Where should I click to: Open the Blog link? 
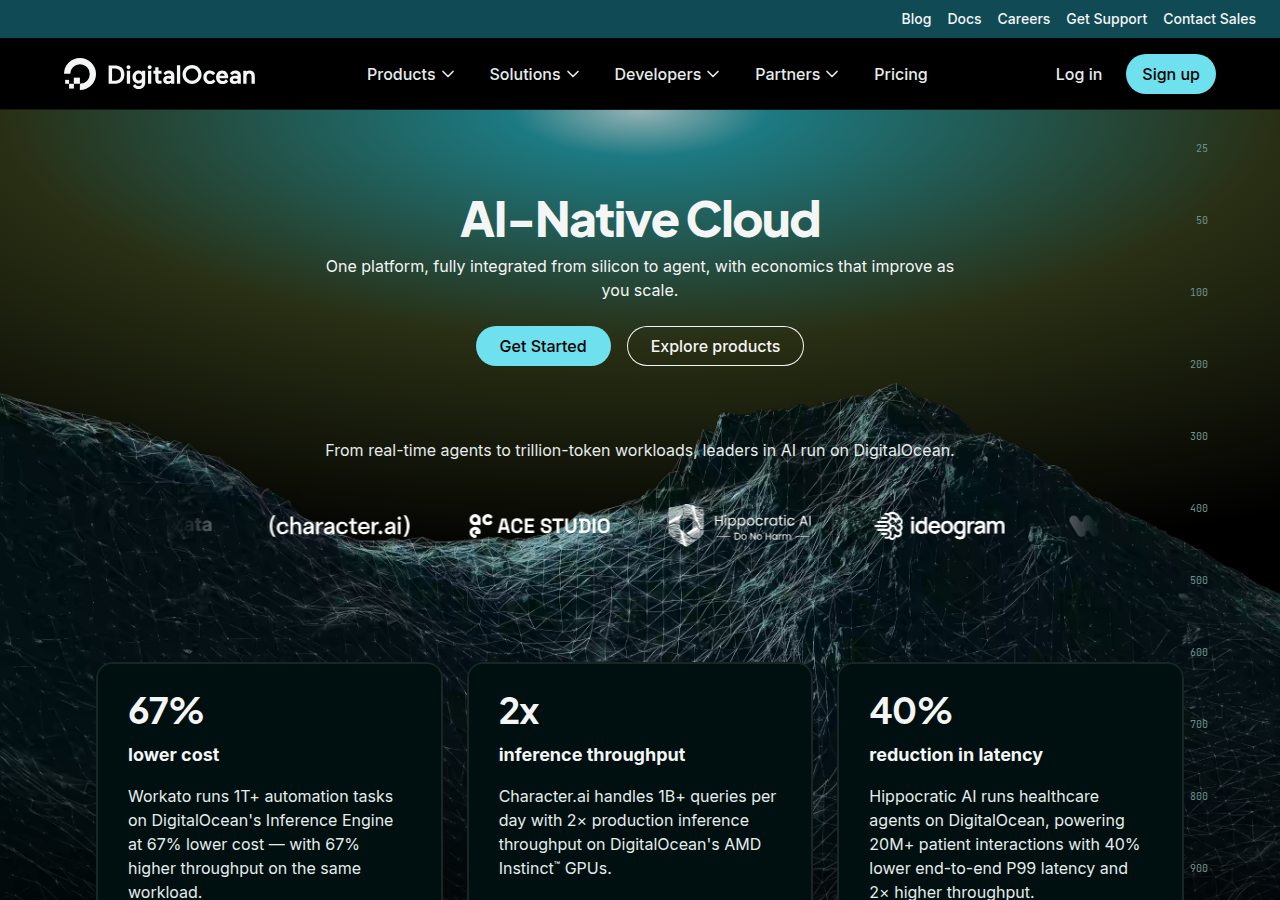click(916, 19)
